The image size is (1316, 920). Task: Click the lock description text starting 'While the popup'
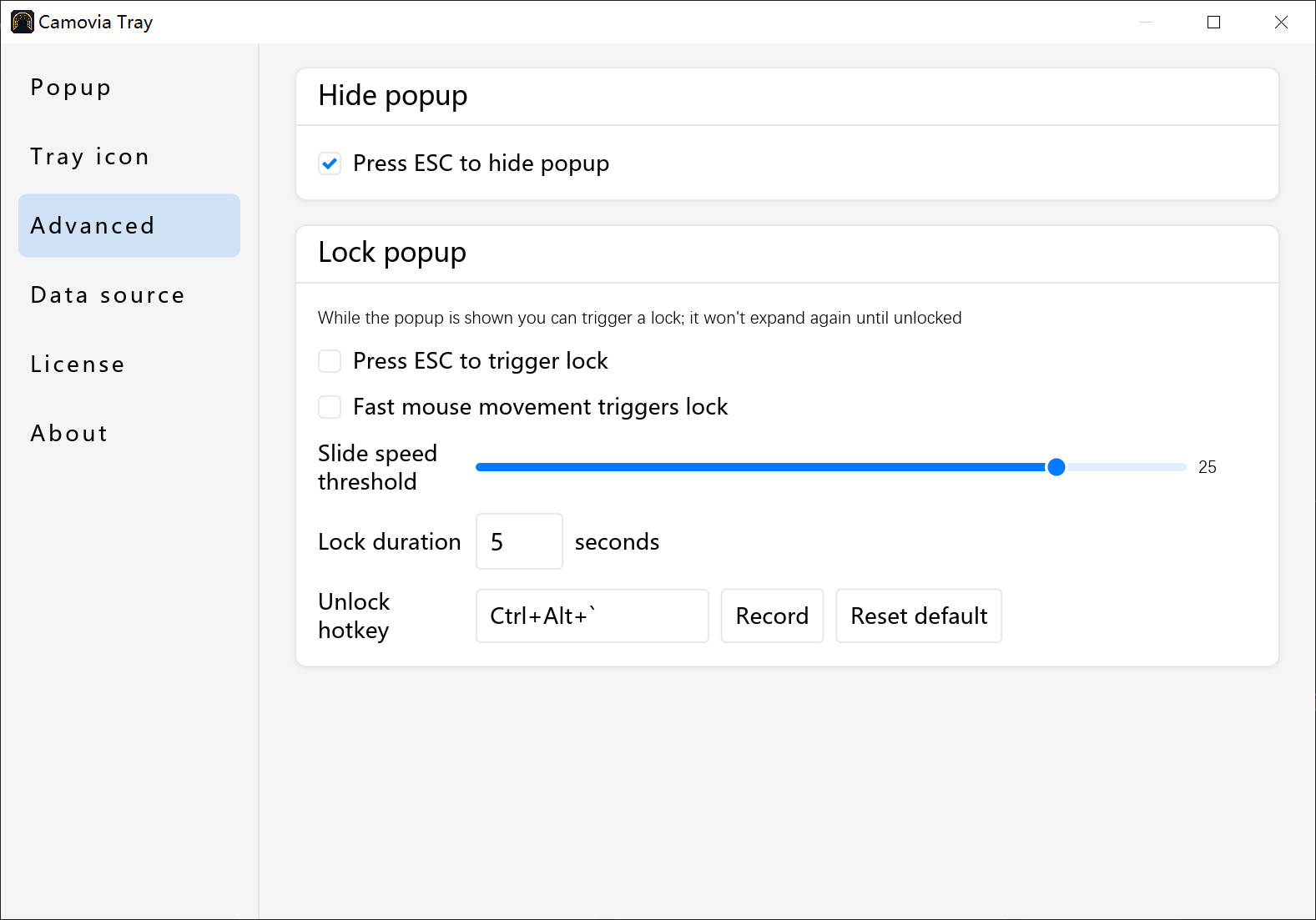coord(639,318)
